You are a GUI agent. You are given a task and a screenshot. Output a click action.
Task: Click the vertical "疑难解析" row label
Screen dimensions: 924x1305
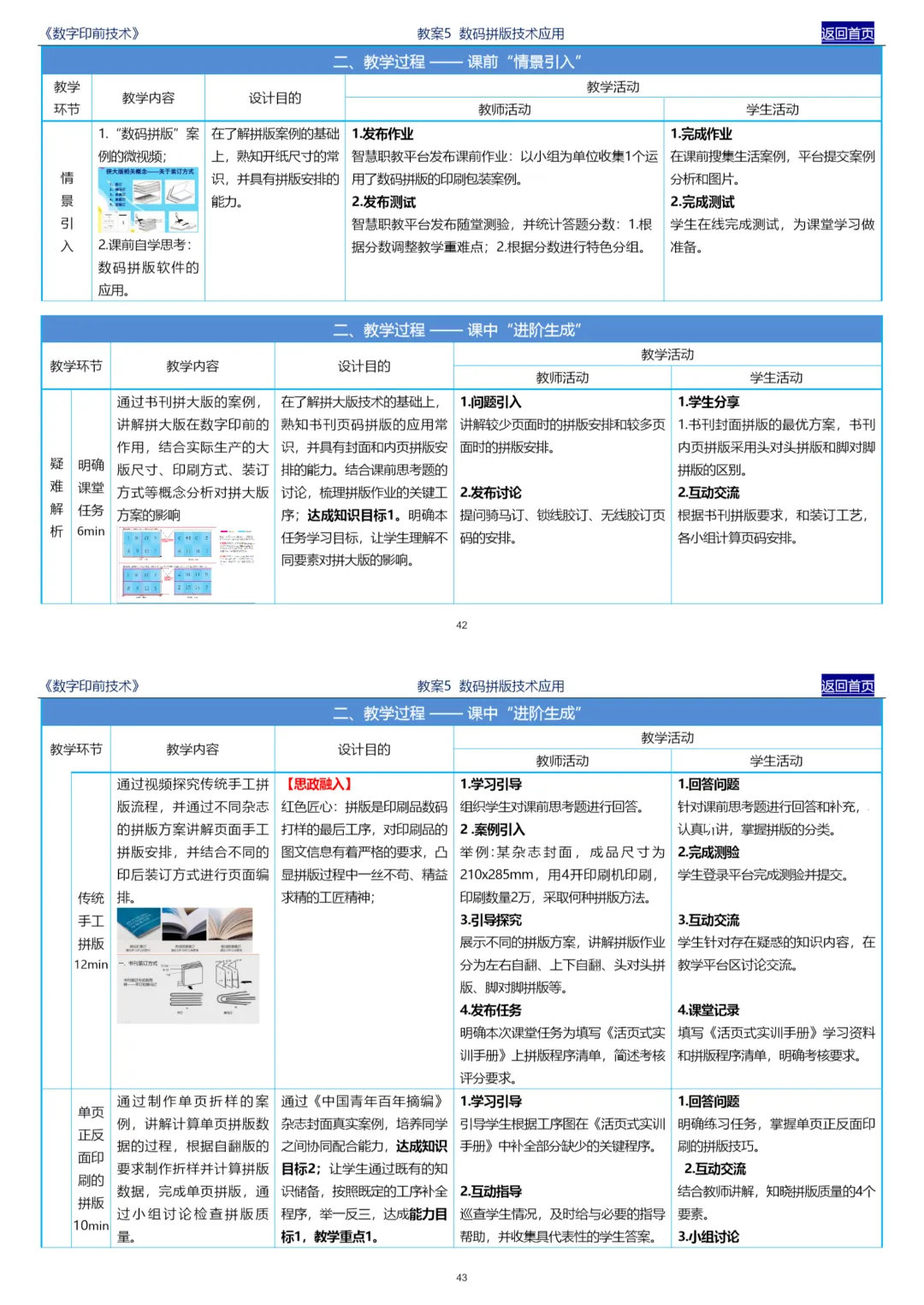click(56, 497)
